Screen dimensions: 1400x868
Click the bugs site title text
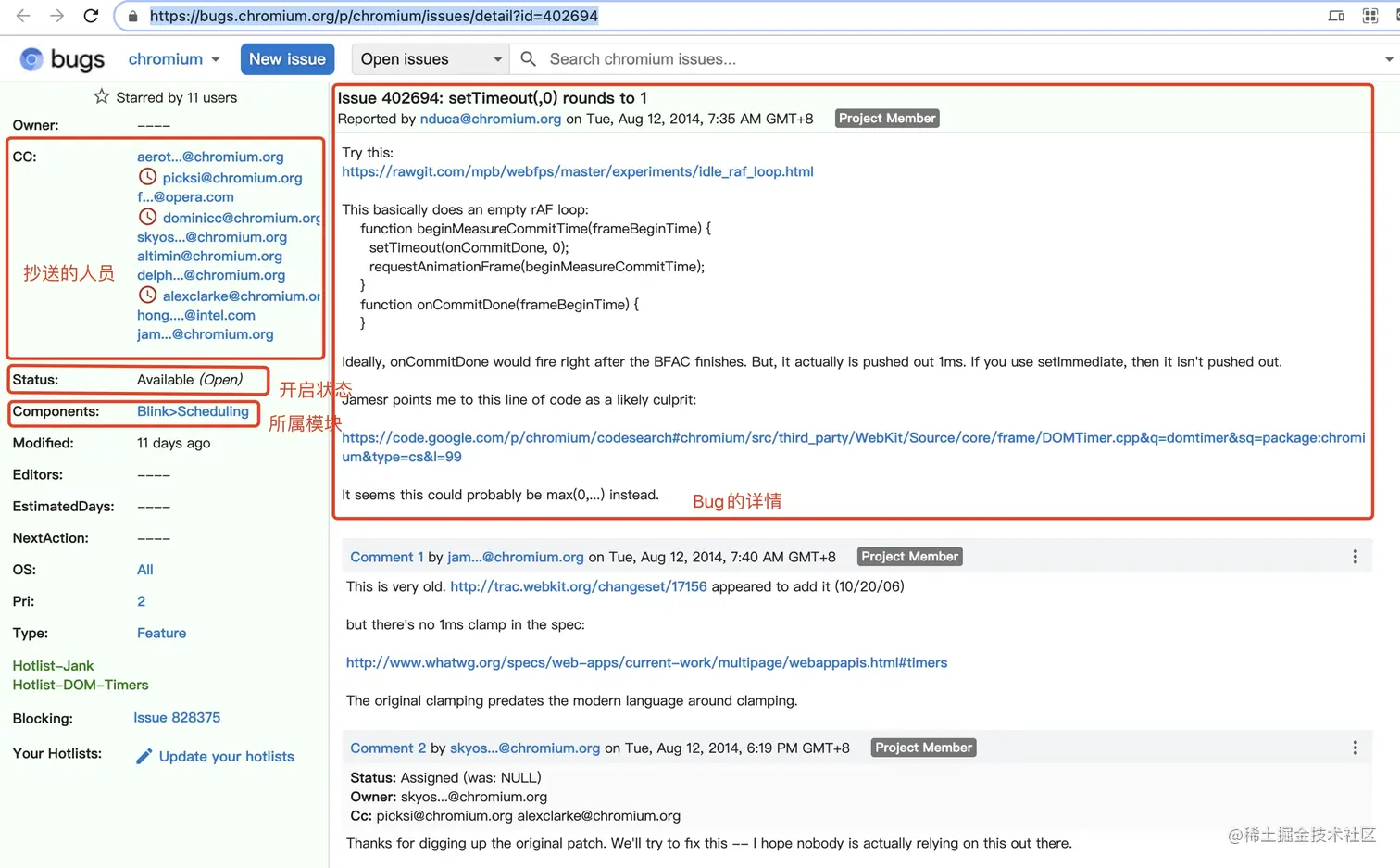click(x=78, y=60)
